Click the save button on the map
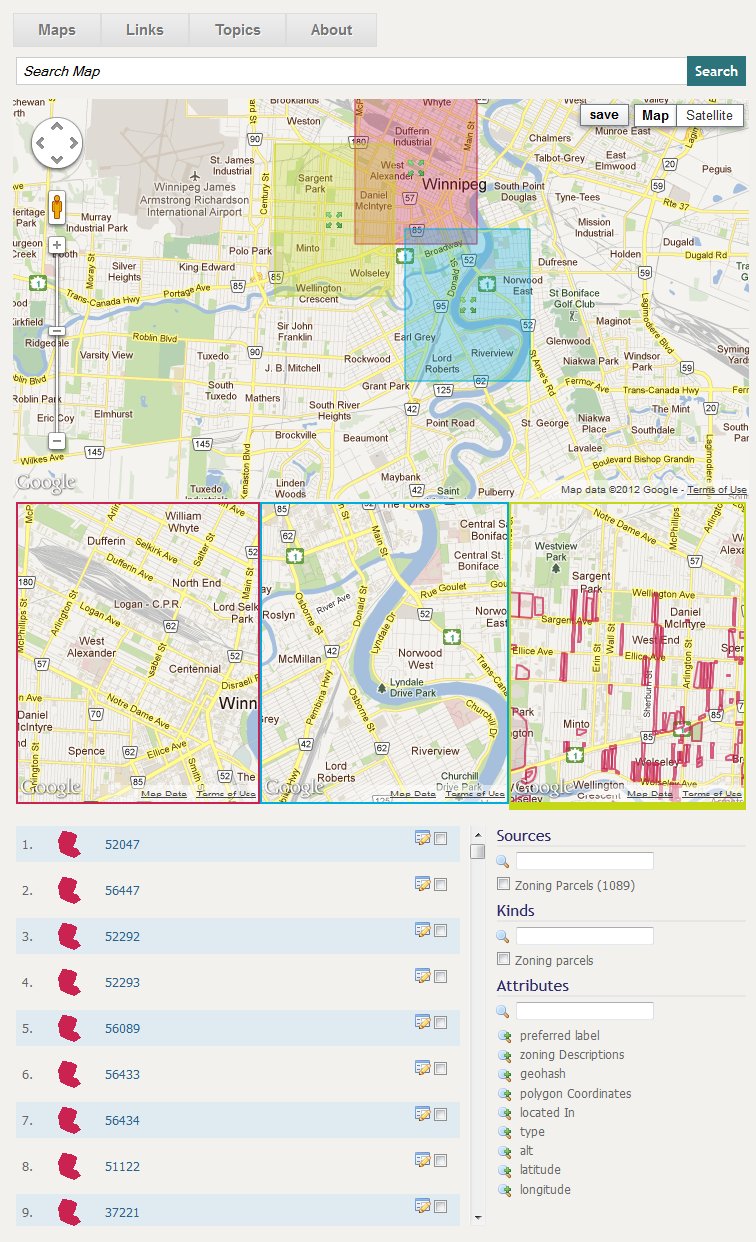This screenshot has height=1242, width=756. pos(604,115)
